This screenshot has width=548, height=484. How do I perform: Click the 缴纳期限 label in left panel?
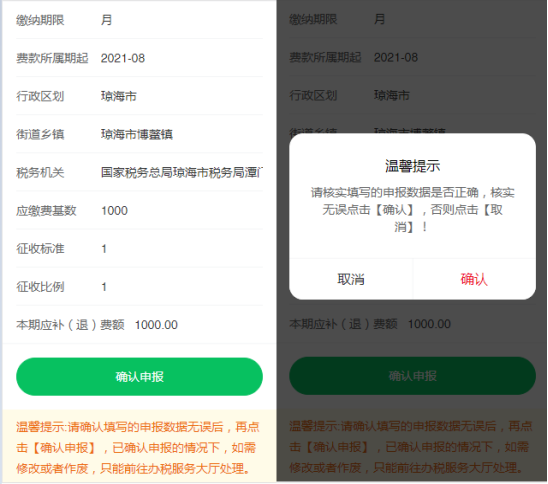40,20
